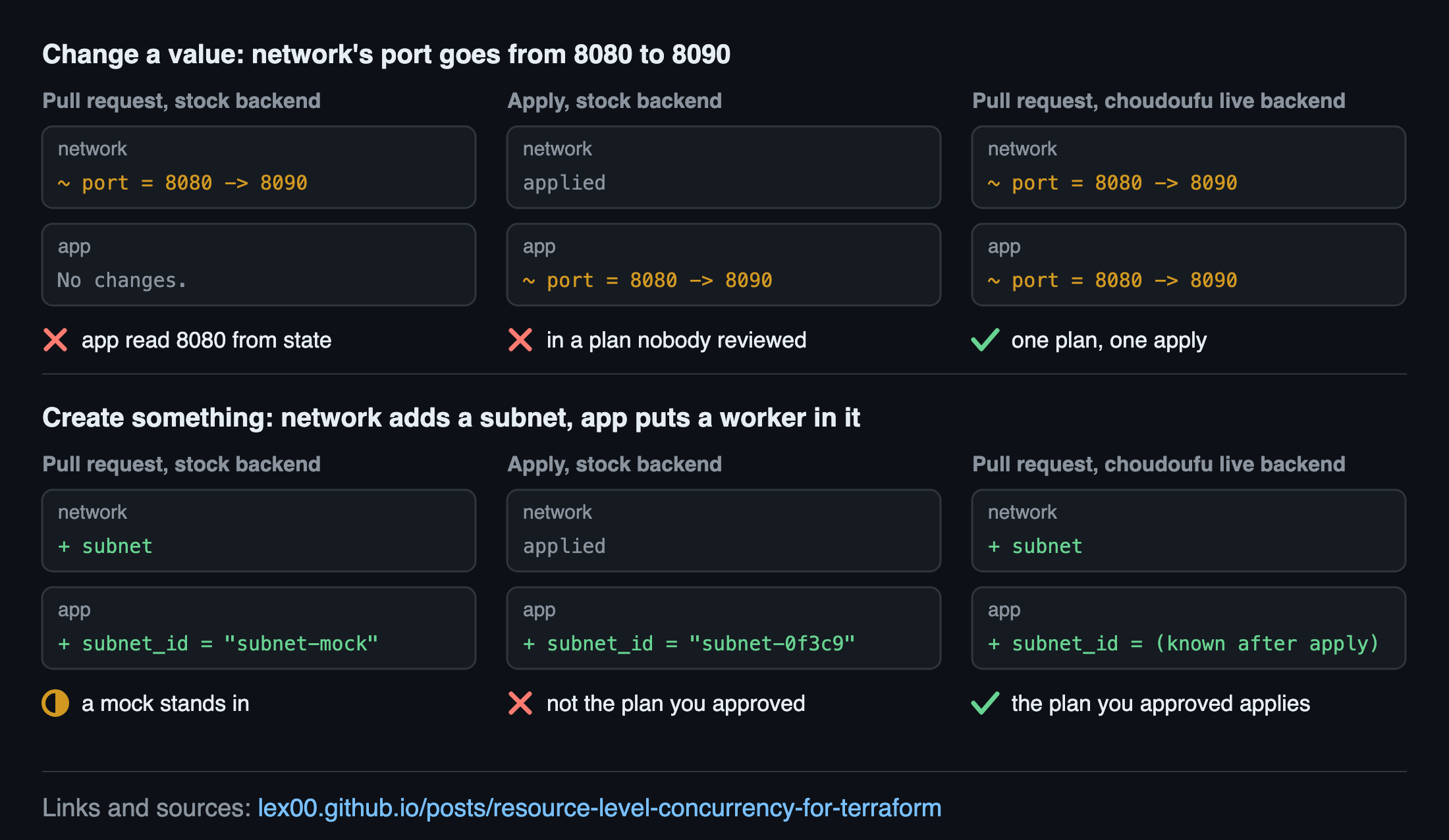Click red X beside 'app read 8080 from state'
Screen dimensions: 1449x840
tap(55, 340)
